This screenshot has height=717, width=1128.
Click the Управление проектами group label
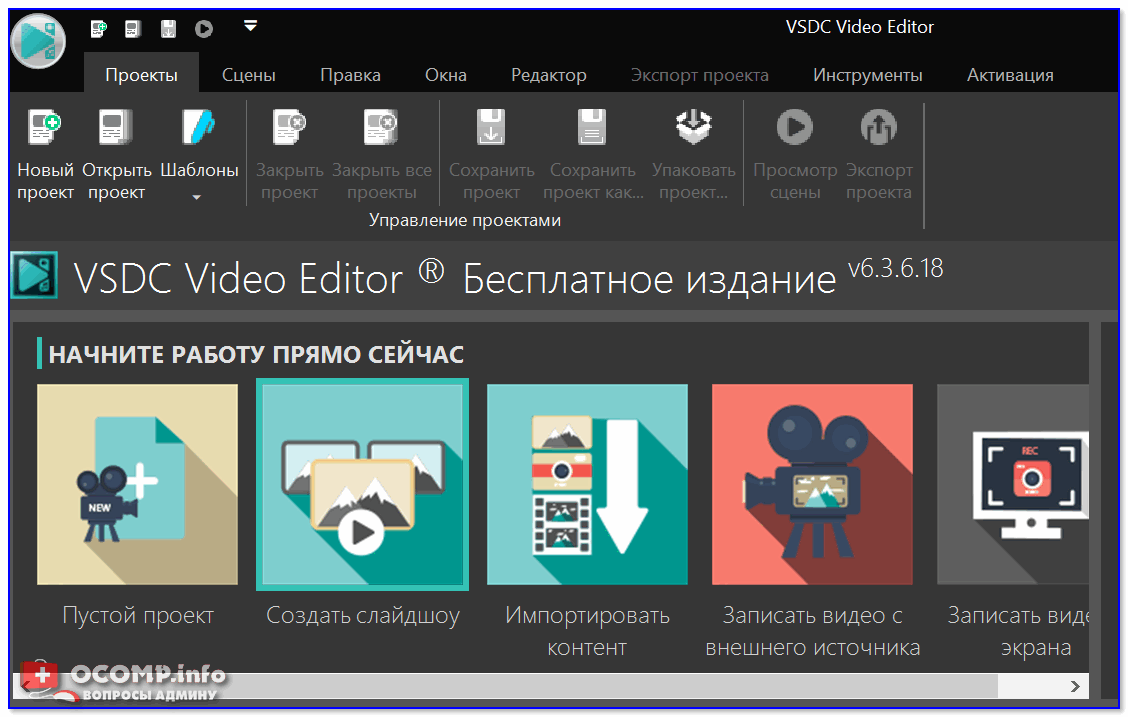tap(465, 220)
